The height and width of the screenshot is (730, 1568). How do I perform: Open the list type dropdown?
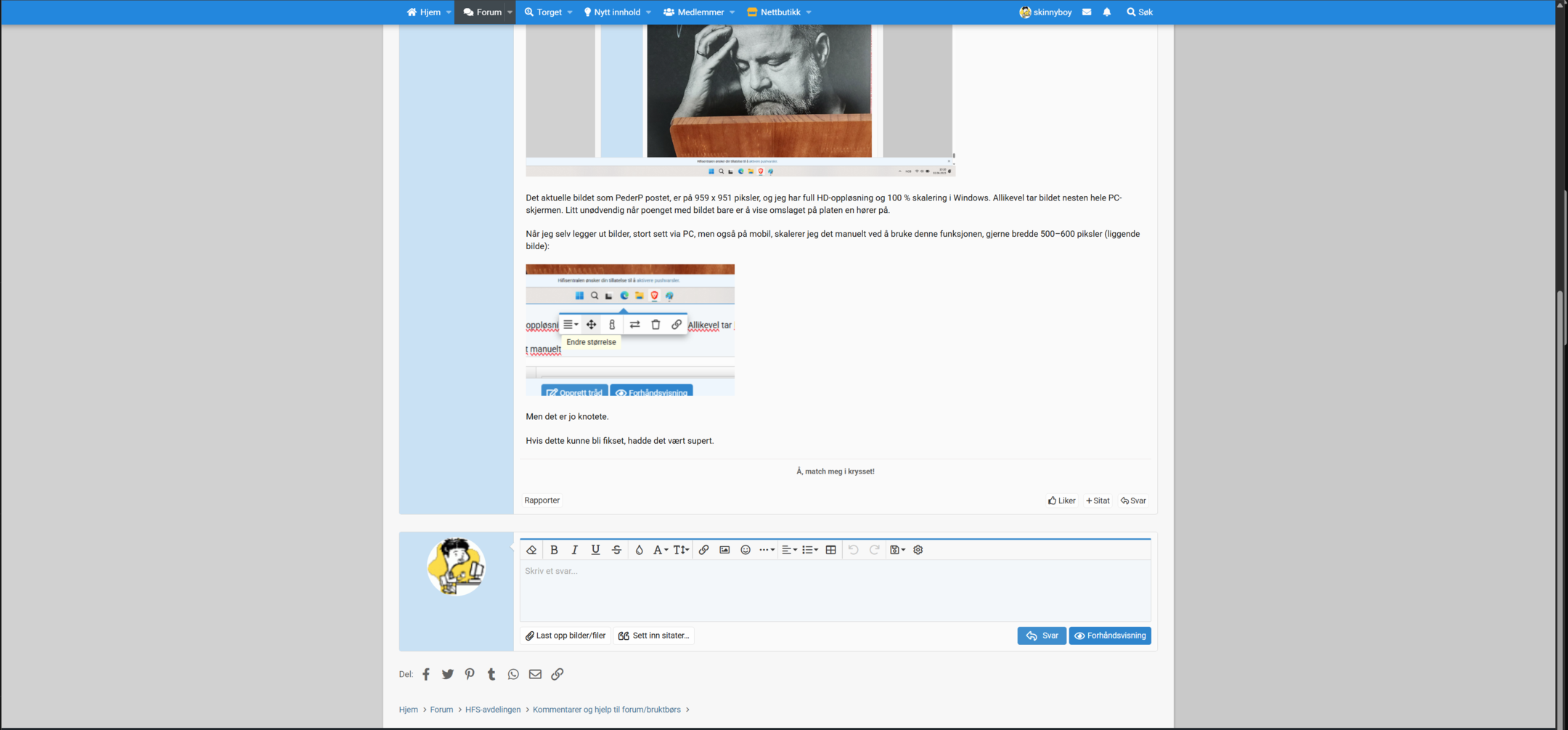[810, 550]
